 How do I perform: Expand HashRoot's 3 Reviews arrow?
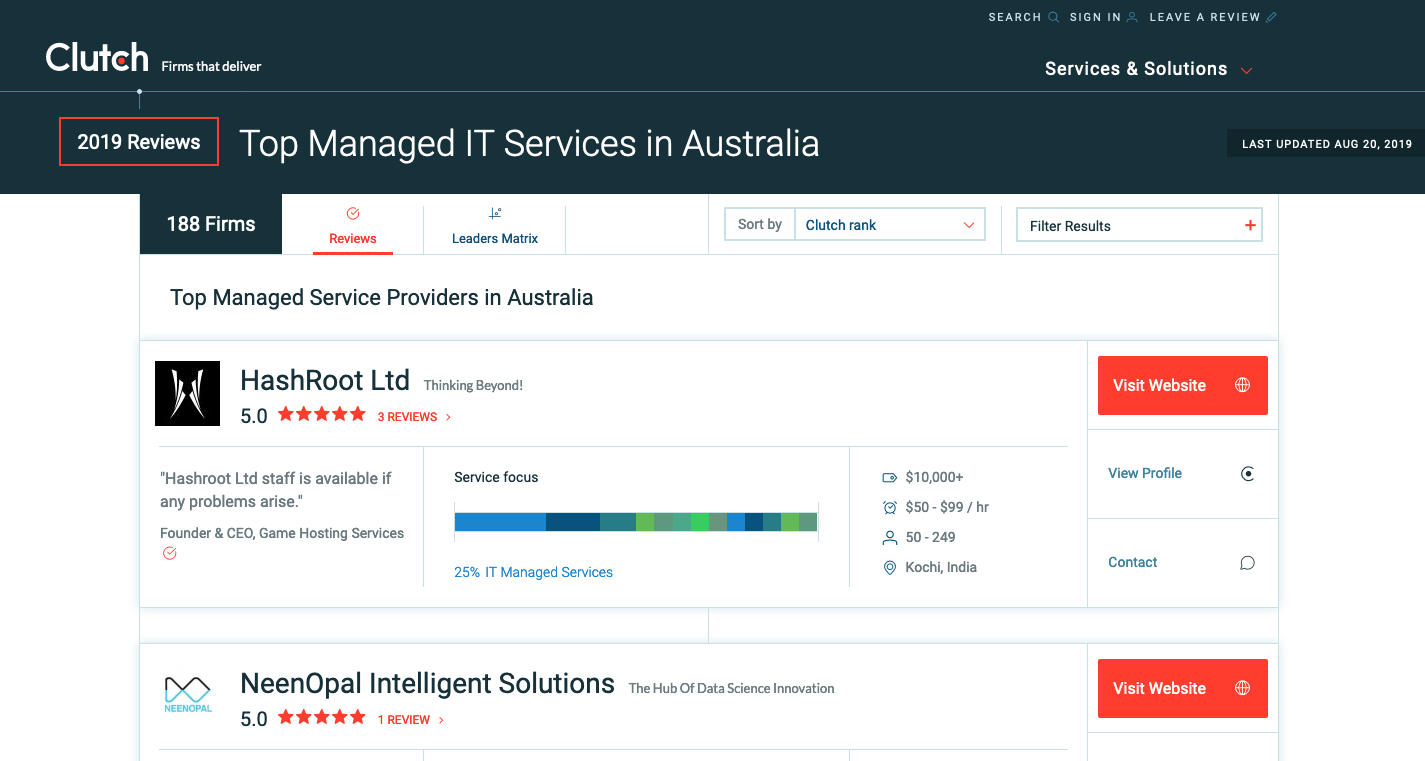pyautogui.click(x=448, y=417)
